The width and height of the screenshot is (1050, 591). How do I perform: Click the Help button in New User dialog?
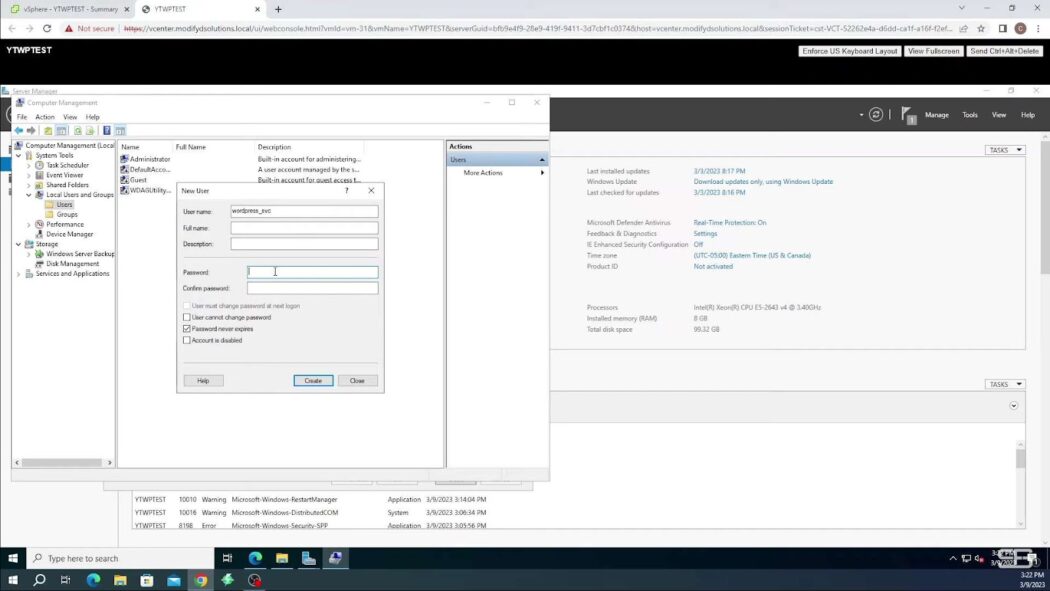point(203,381)
